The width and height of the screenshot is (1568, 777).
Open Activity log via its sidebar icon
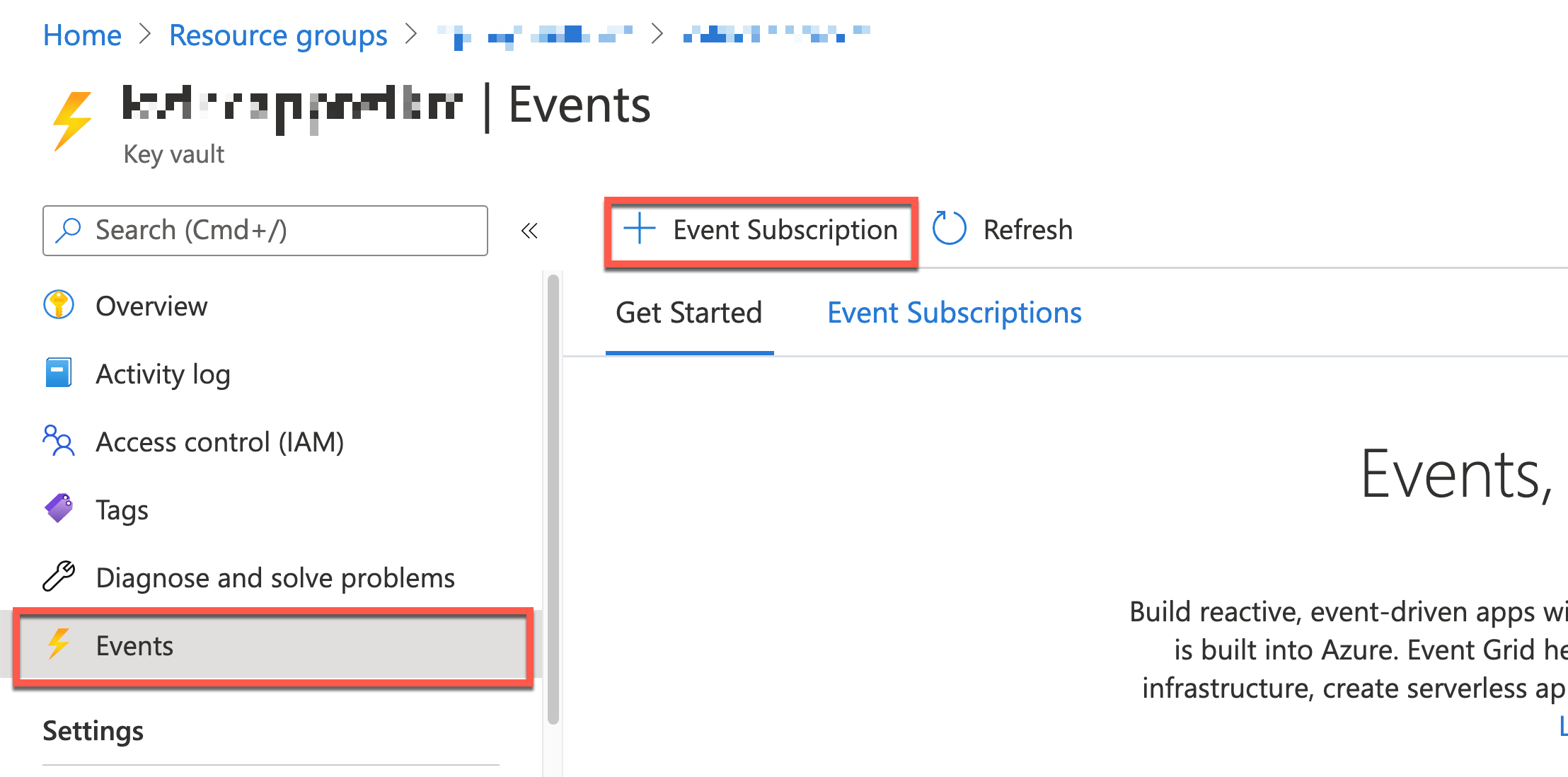click(x=59, y=373)
